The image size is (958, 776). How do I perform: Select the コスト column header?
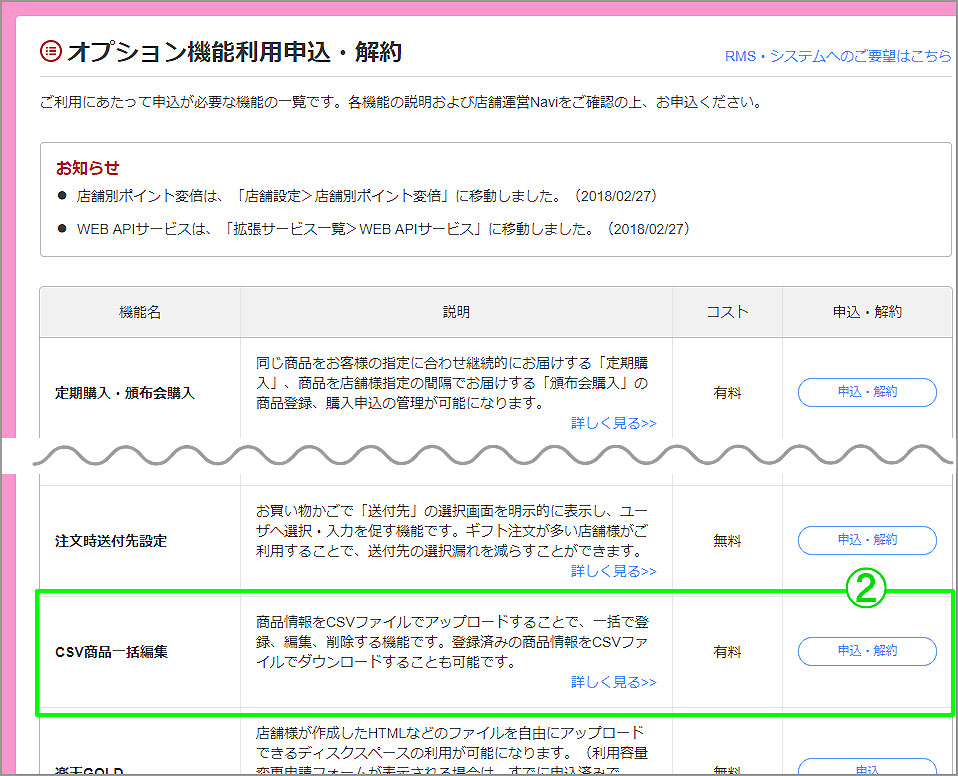pos(727,312)
